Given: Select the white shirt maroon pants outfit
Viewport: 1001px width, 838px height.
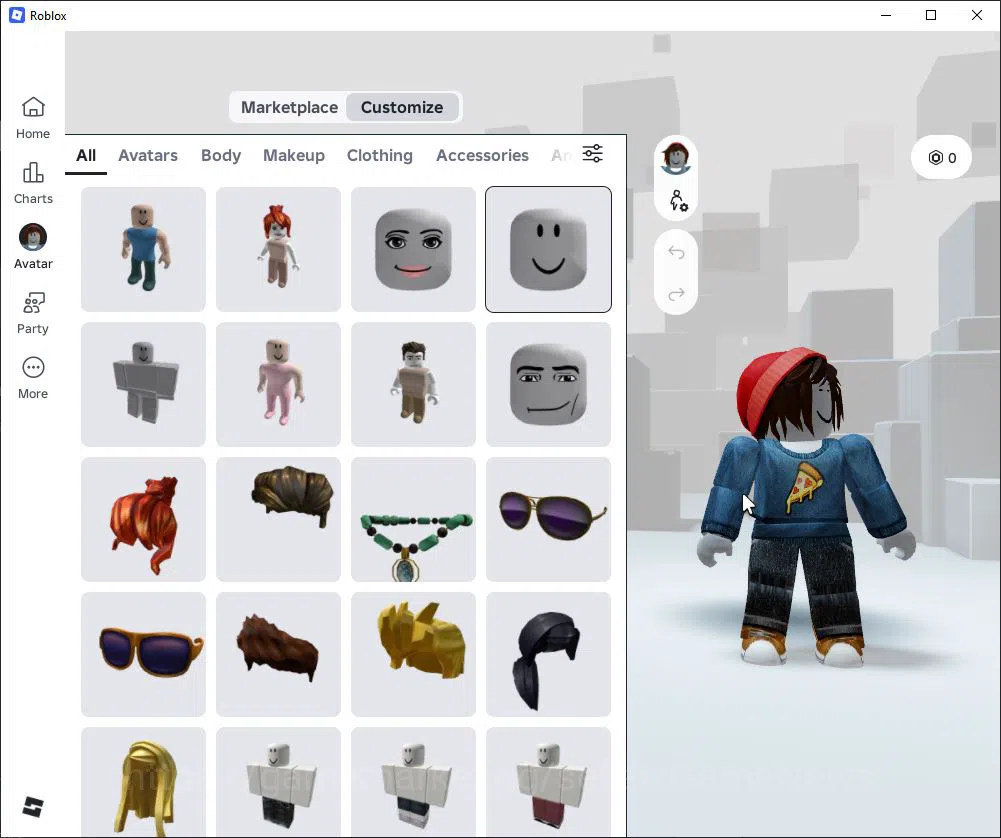Looking at the screenshot, I should pyautogui.click(x=548, y=782).
